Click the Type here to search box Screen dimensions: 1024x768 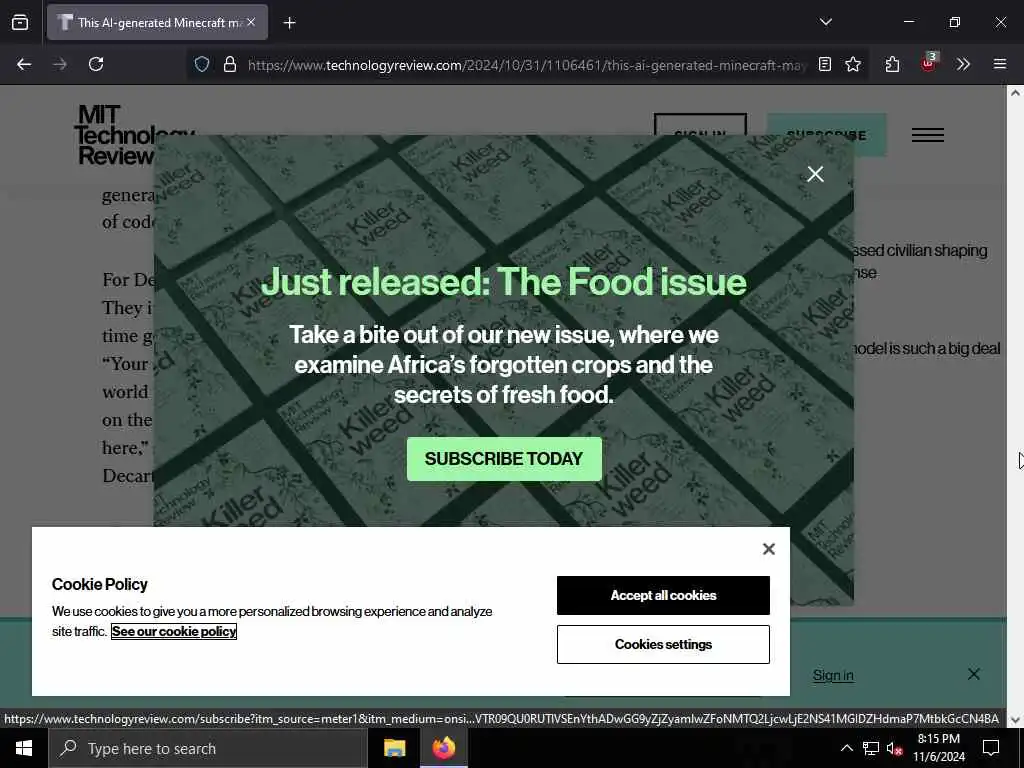(208, 748)
